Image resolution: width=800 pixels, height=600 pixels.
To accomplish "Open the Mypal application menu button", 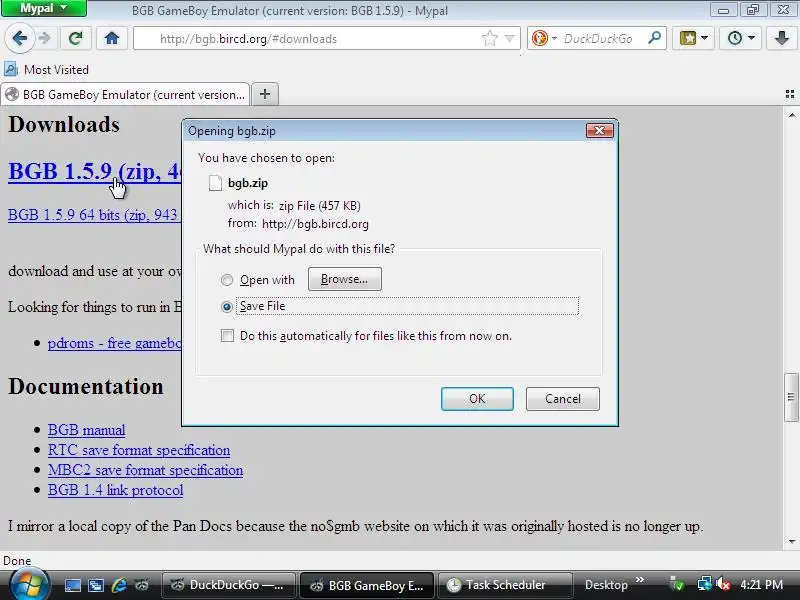I will 44,8.
